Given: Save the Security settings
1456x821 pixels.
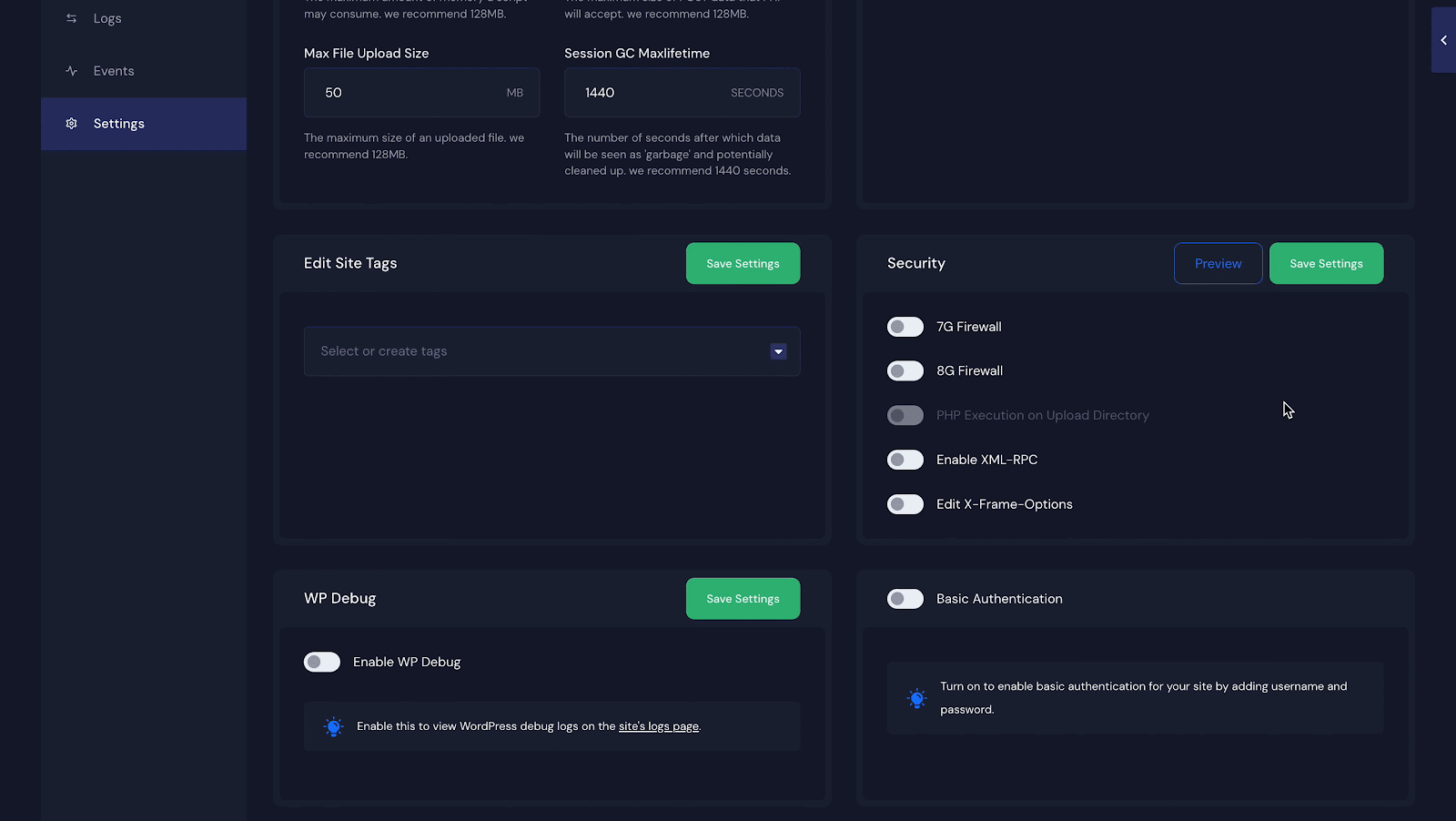Looking at the screenshot, I should click(x=1325, y=263).
